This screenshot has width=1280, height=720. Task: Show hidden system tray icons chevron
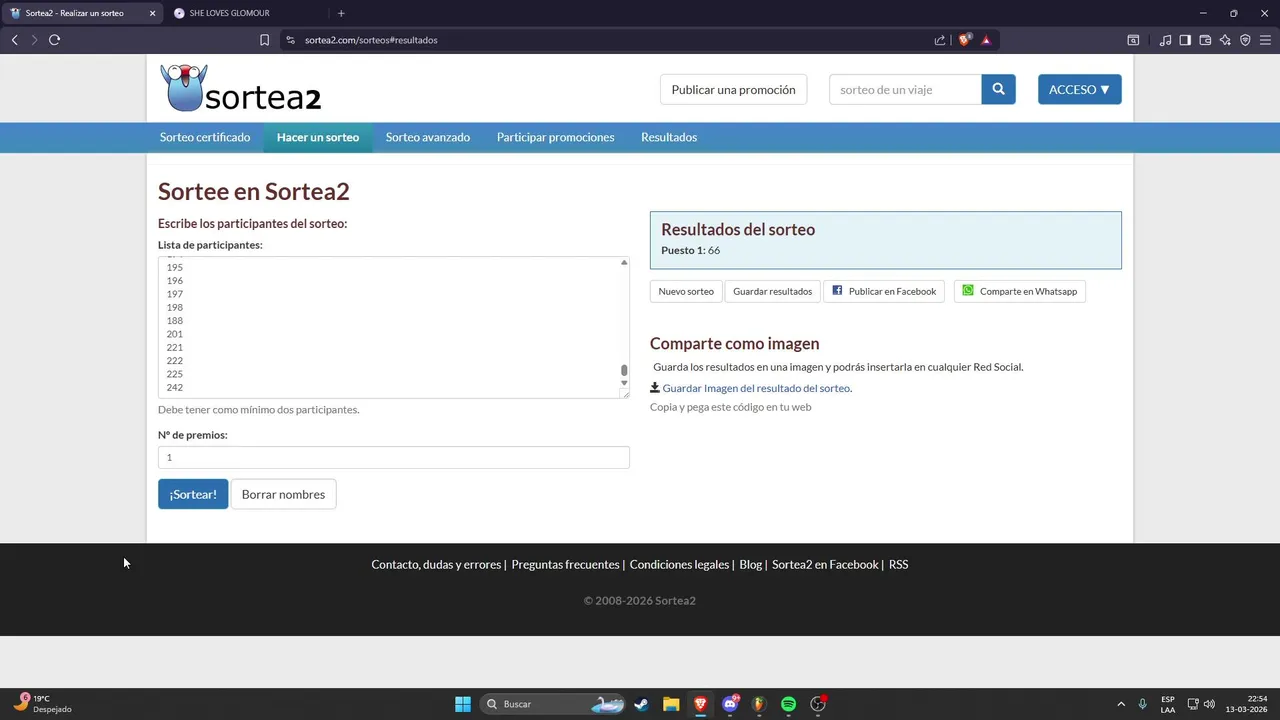click(x=1121, y=704)
